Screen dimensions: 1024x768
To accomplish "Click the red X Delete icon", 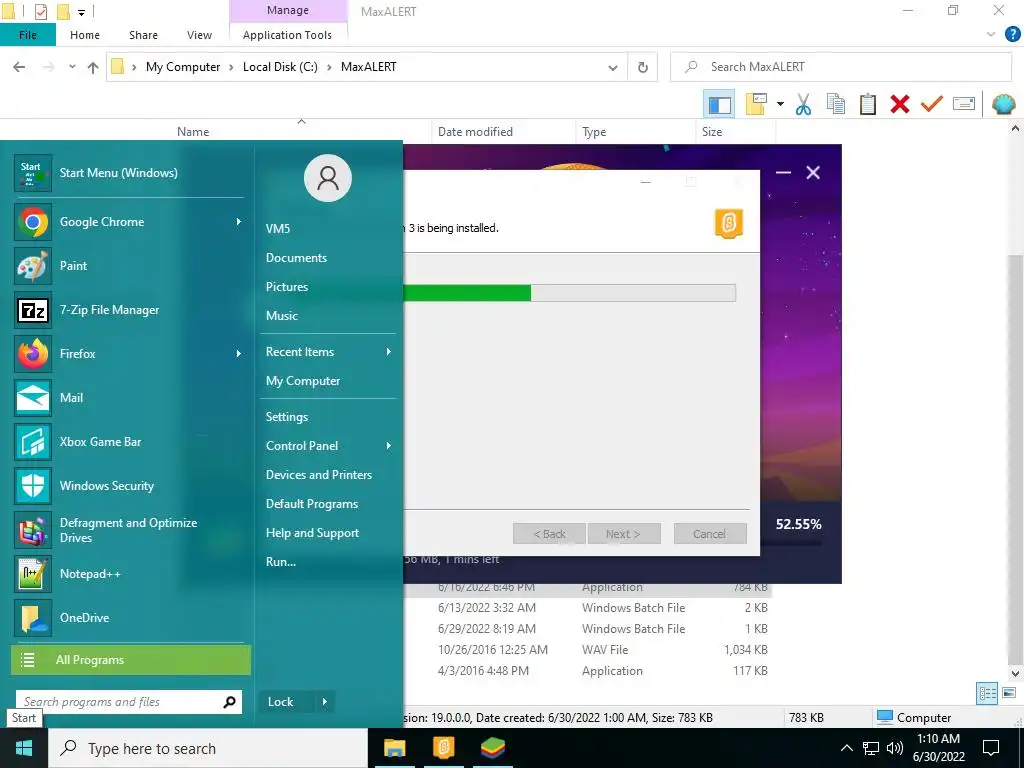I will [x=899, y=104].
